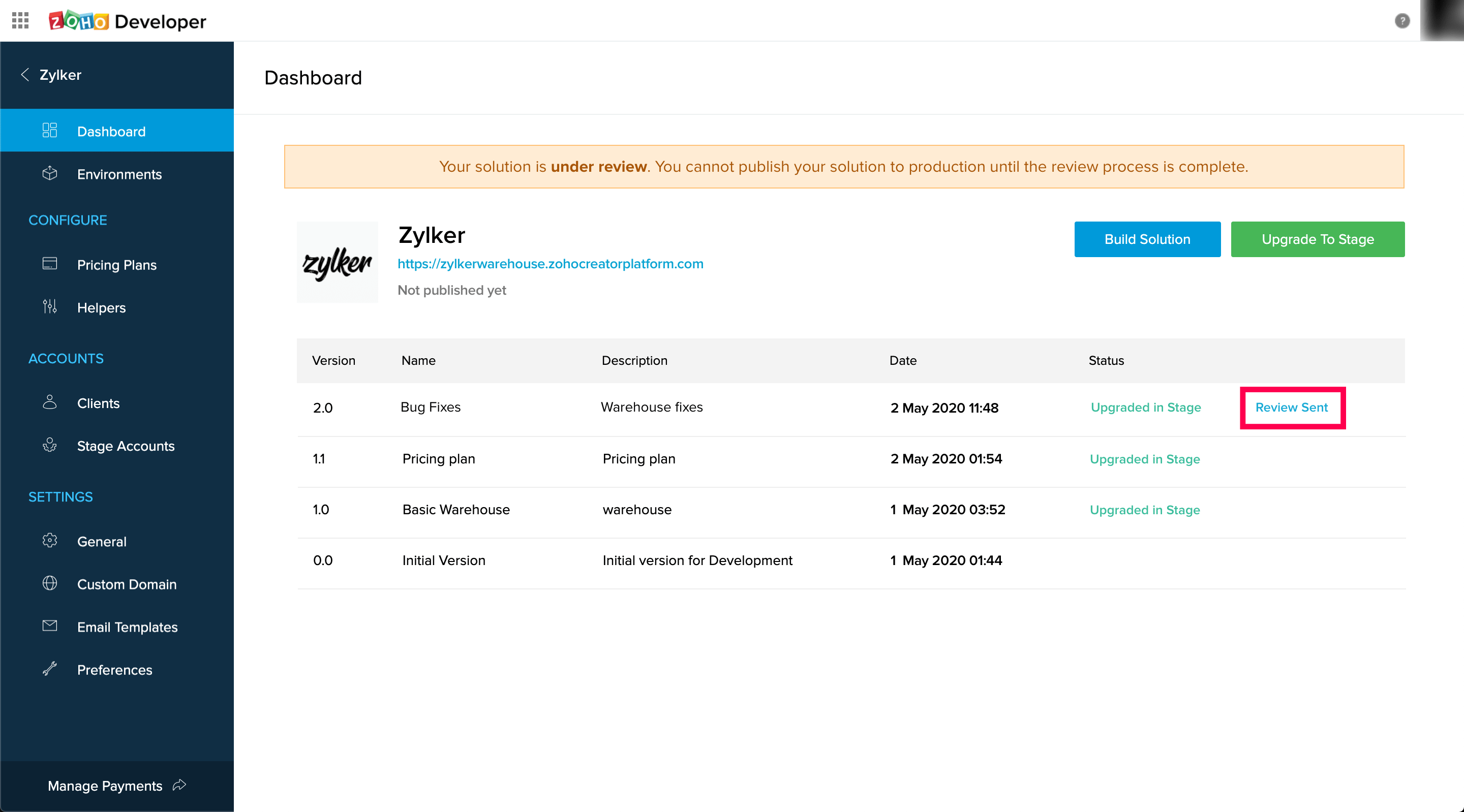The width and height of the screenshot is (1464, 812).
Task: Click version number 0.0 cell
Action: click(323, 560)
